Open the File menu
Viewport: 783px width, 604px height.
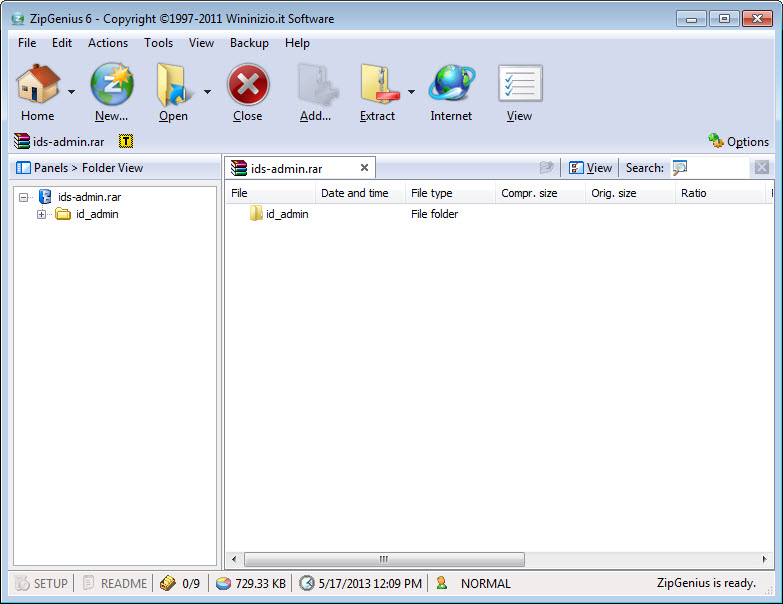pos(27,43)
